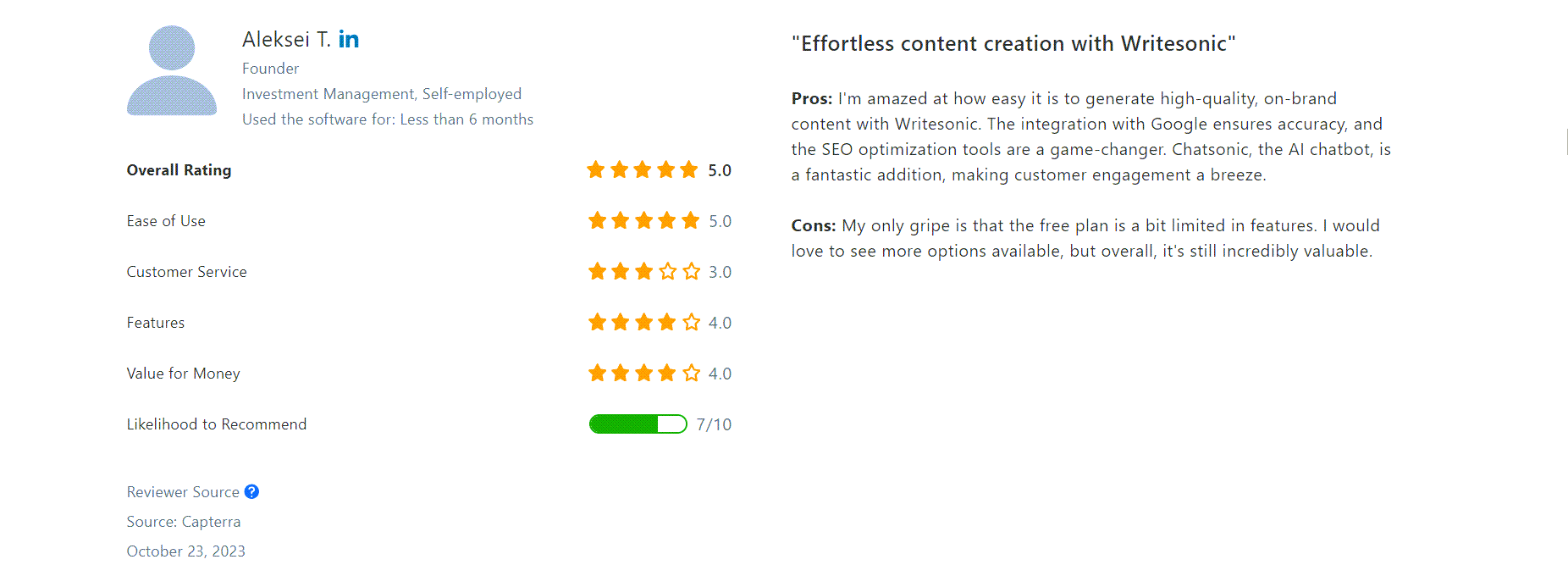
Task: Click the Founder job title text
Action: [x=270, y=69]
